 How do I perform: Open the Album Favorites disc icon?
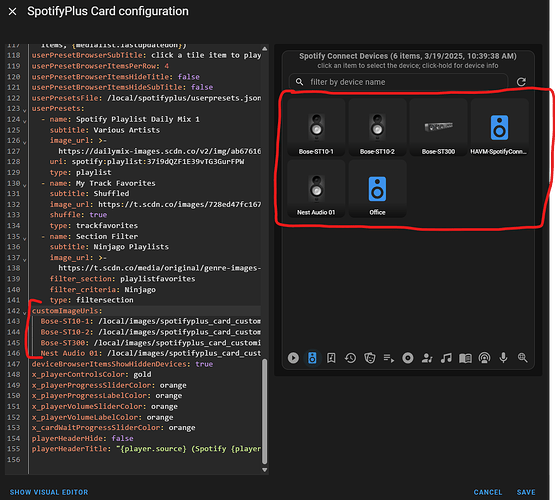(x=408, y=358)
